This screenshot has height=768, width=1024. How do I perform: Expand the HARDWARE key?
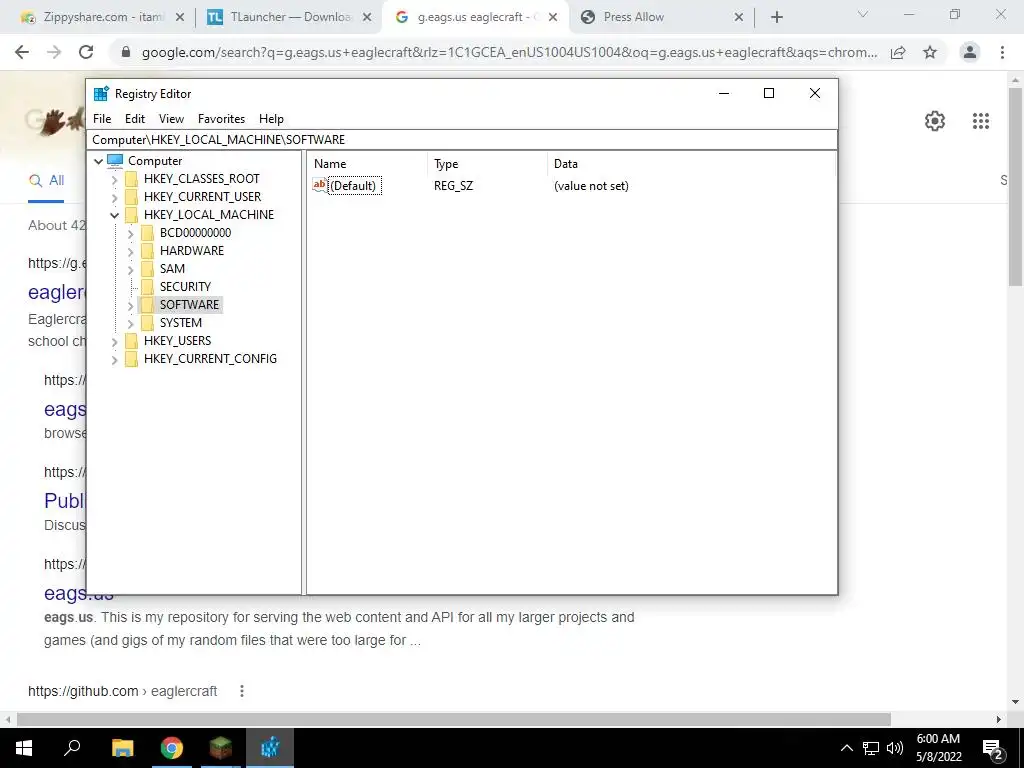pyautogui.click(x=130, y=251)
